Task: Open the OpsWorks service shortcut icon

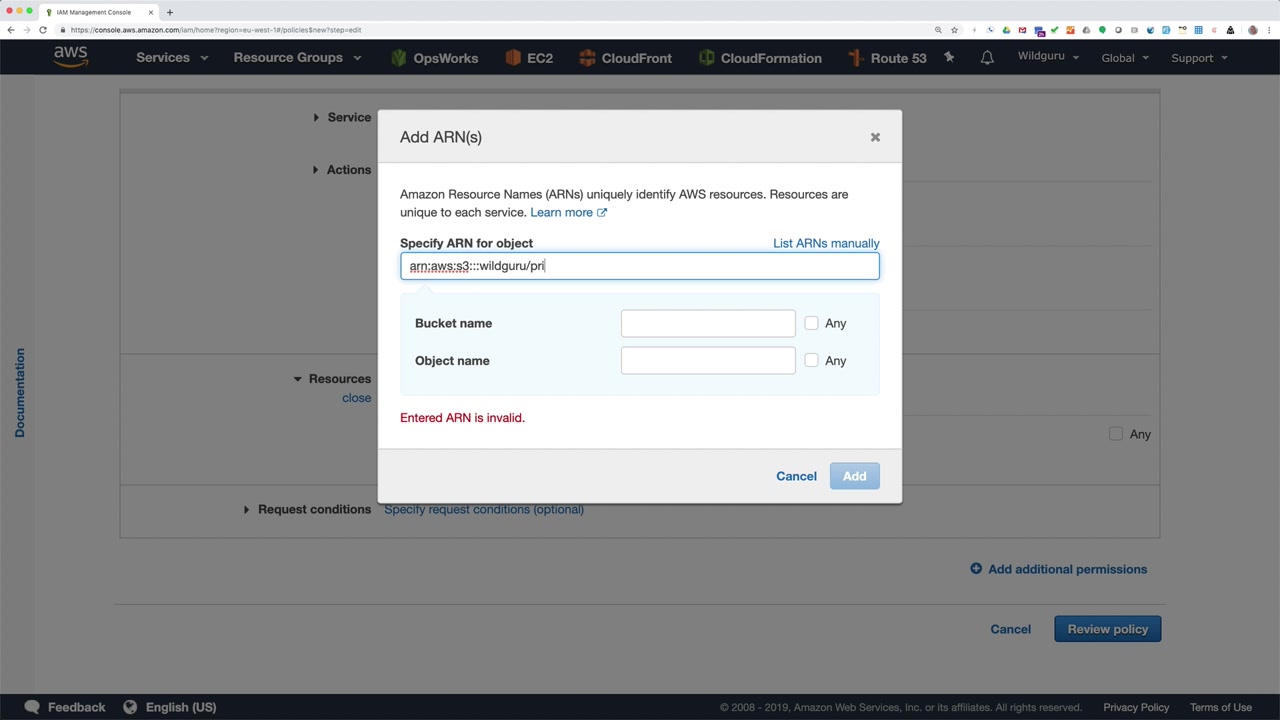Action: click(399, 58)
